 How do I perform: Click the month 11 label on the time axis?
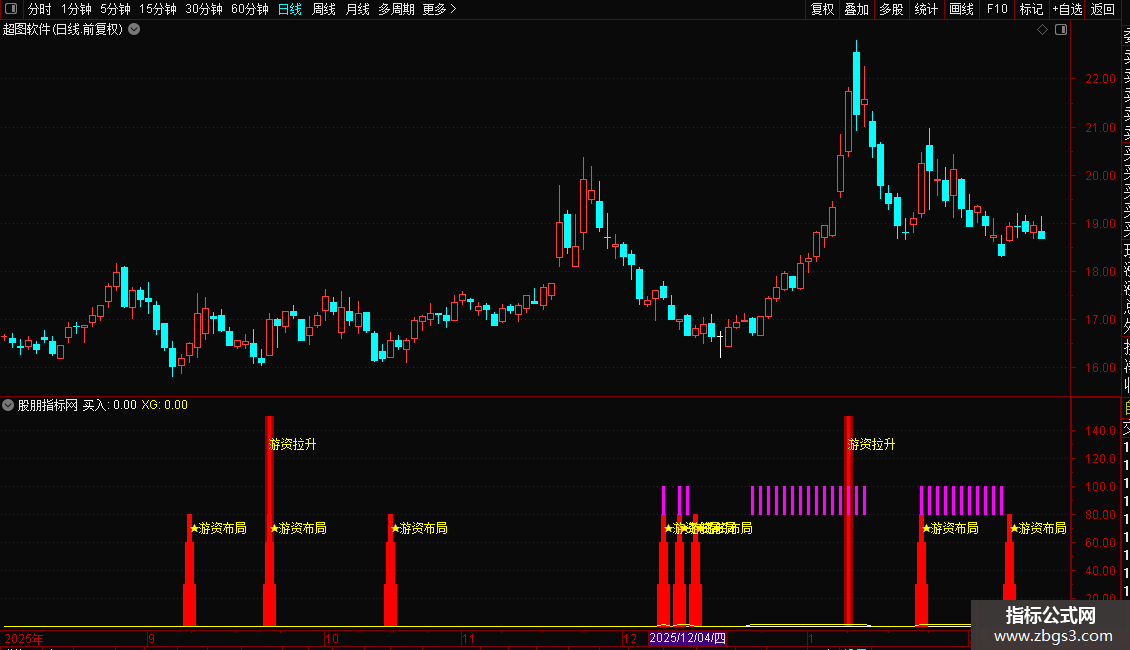(468, 638)
